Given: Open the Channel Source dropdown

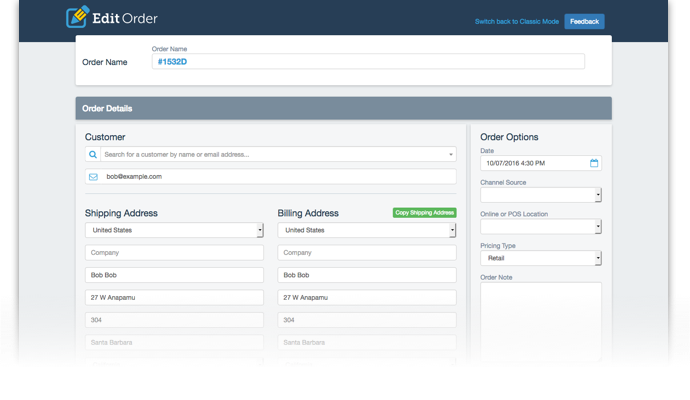Looking at the screenshot, I should coord(541,195).
